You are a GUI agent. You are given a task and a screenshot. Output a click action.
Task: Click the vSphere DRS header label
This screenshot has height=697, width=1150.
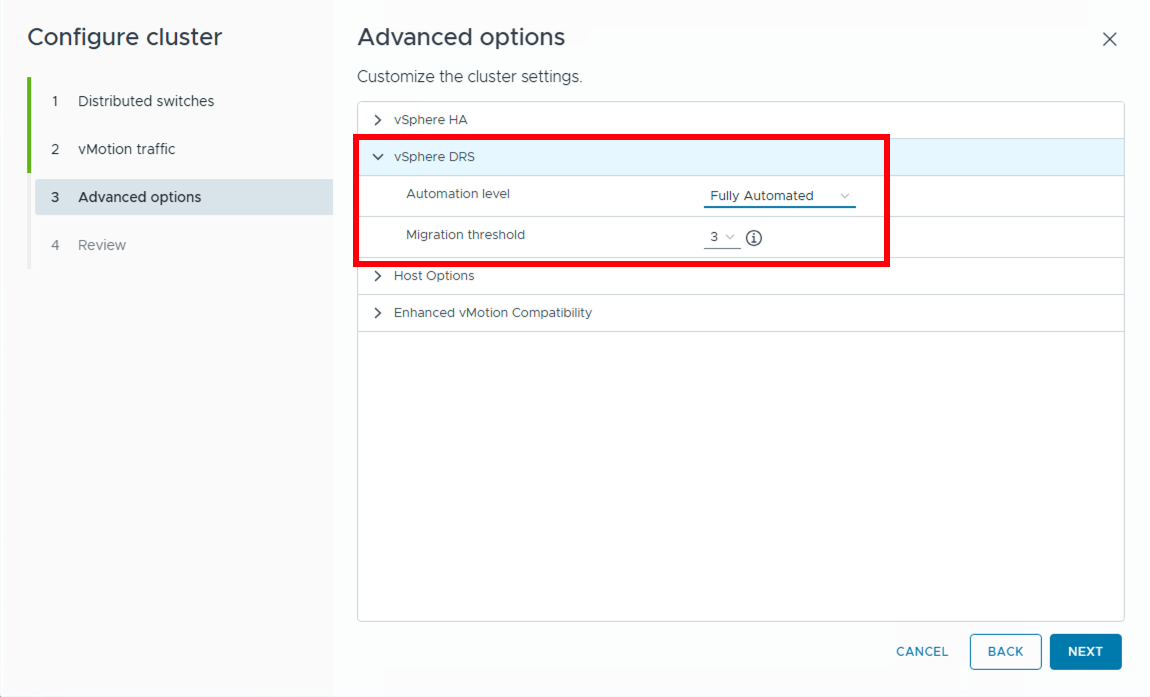(434, 157)
